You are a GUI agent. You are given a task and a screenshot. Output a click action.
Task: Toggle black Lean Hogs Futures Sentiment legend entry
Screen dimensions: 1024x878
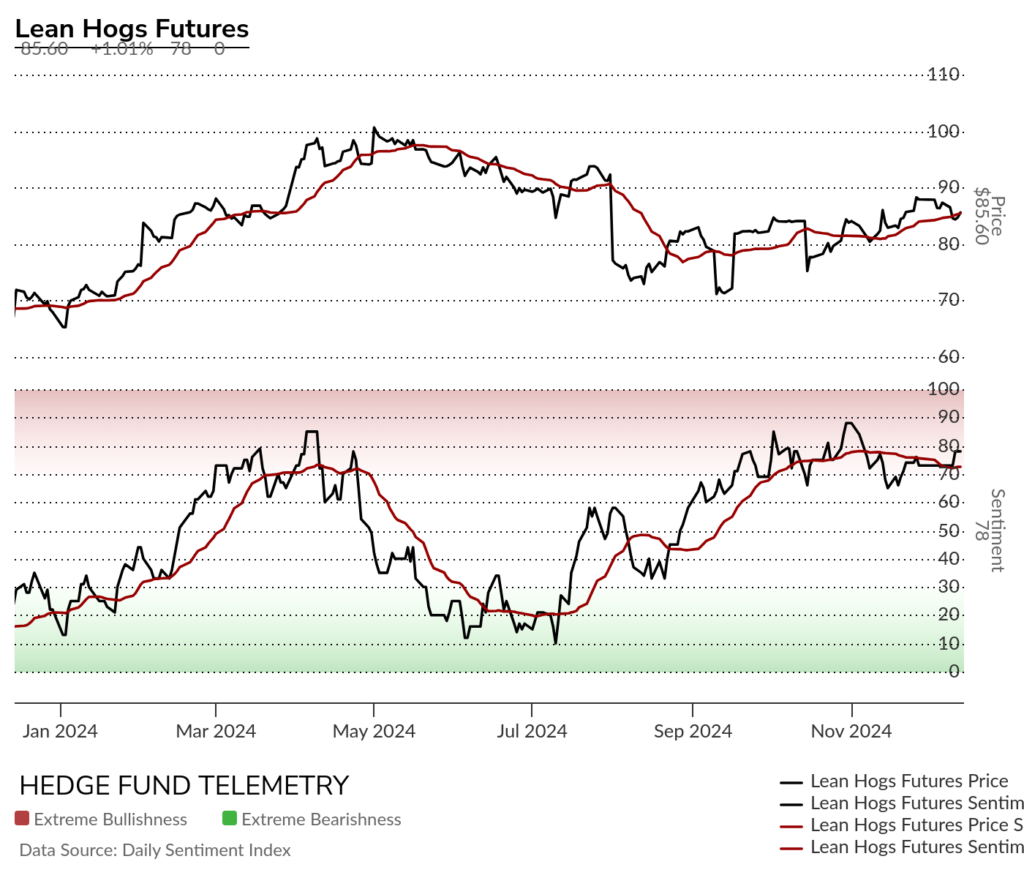point(901,803)
